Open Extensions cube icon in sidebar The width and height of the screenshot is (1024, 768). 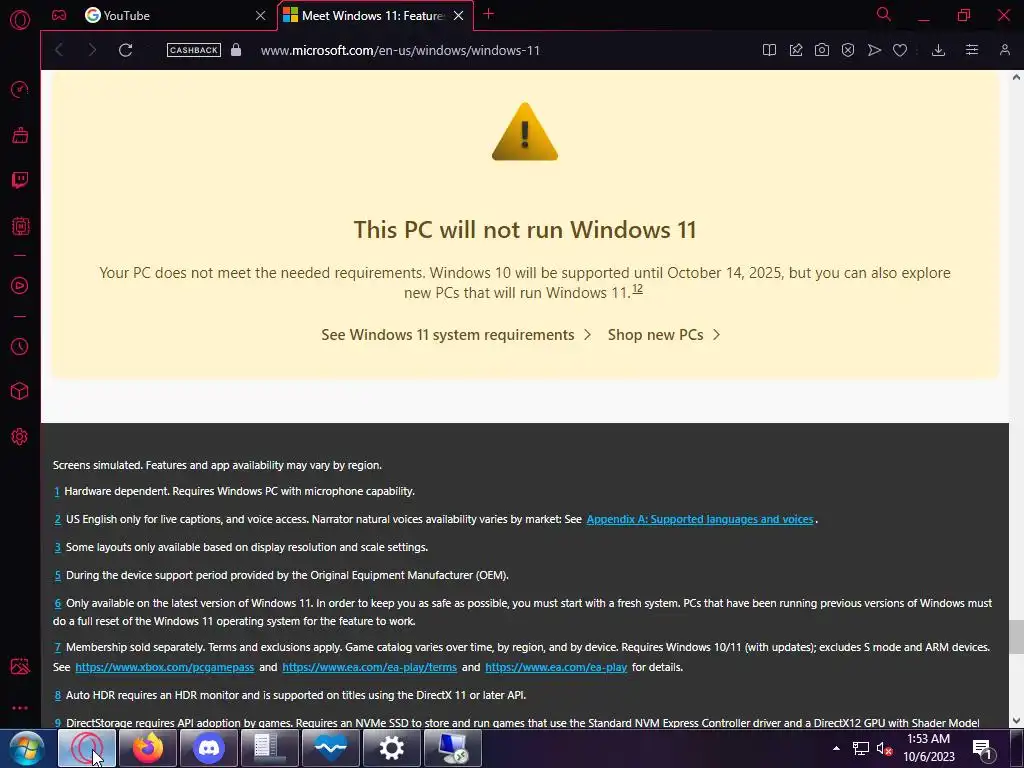click(x=20, y=391)
